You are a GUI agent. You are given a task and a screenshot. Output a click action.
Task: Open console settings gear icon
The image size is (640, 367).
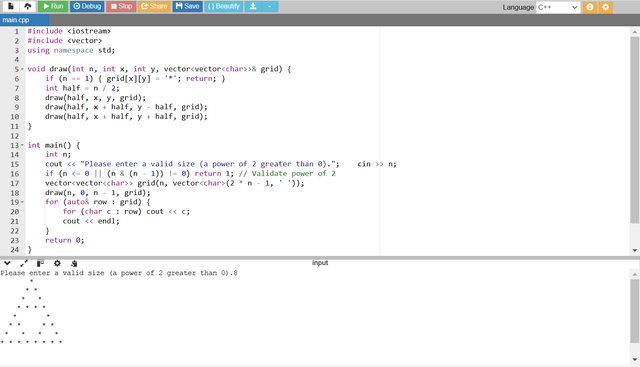[57, 263]
